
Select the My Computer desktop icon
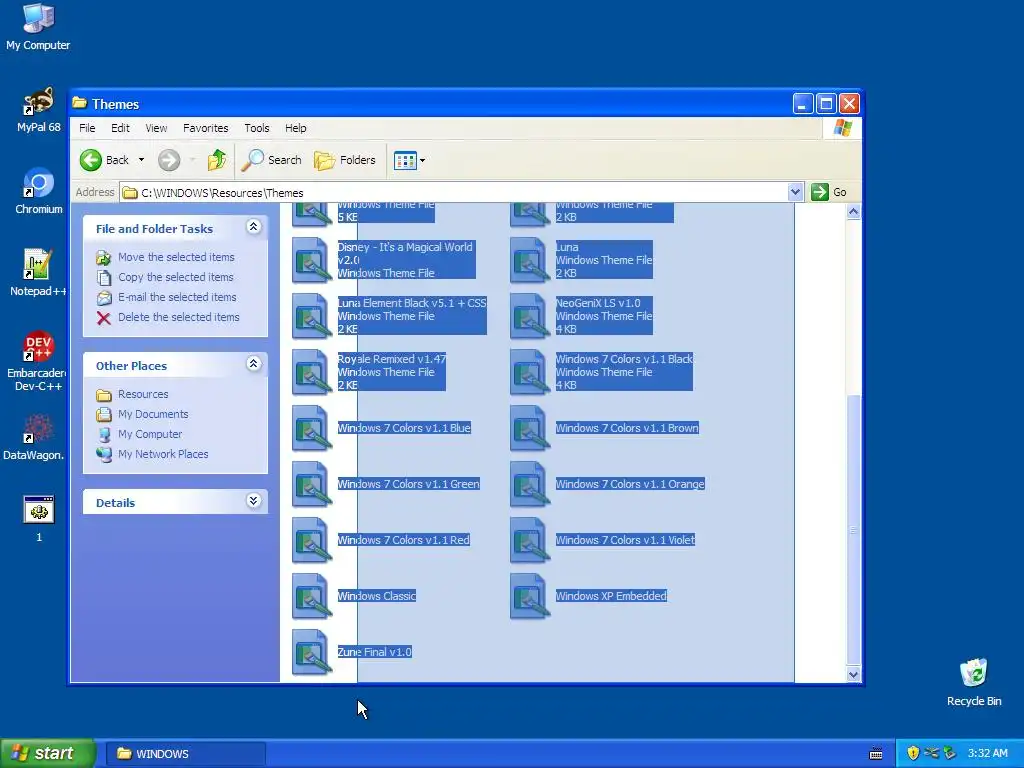38,27
